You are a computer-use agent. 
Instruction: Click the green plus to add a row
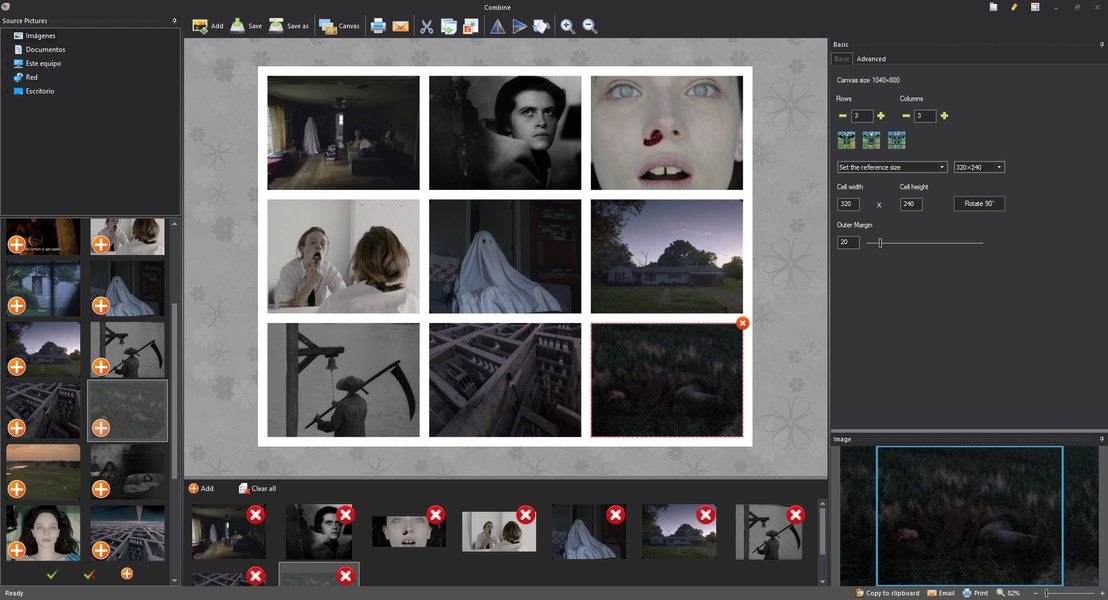click(881, 116)
